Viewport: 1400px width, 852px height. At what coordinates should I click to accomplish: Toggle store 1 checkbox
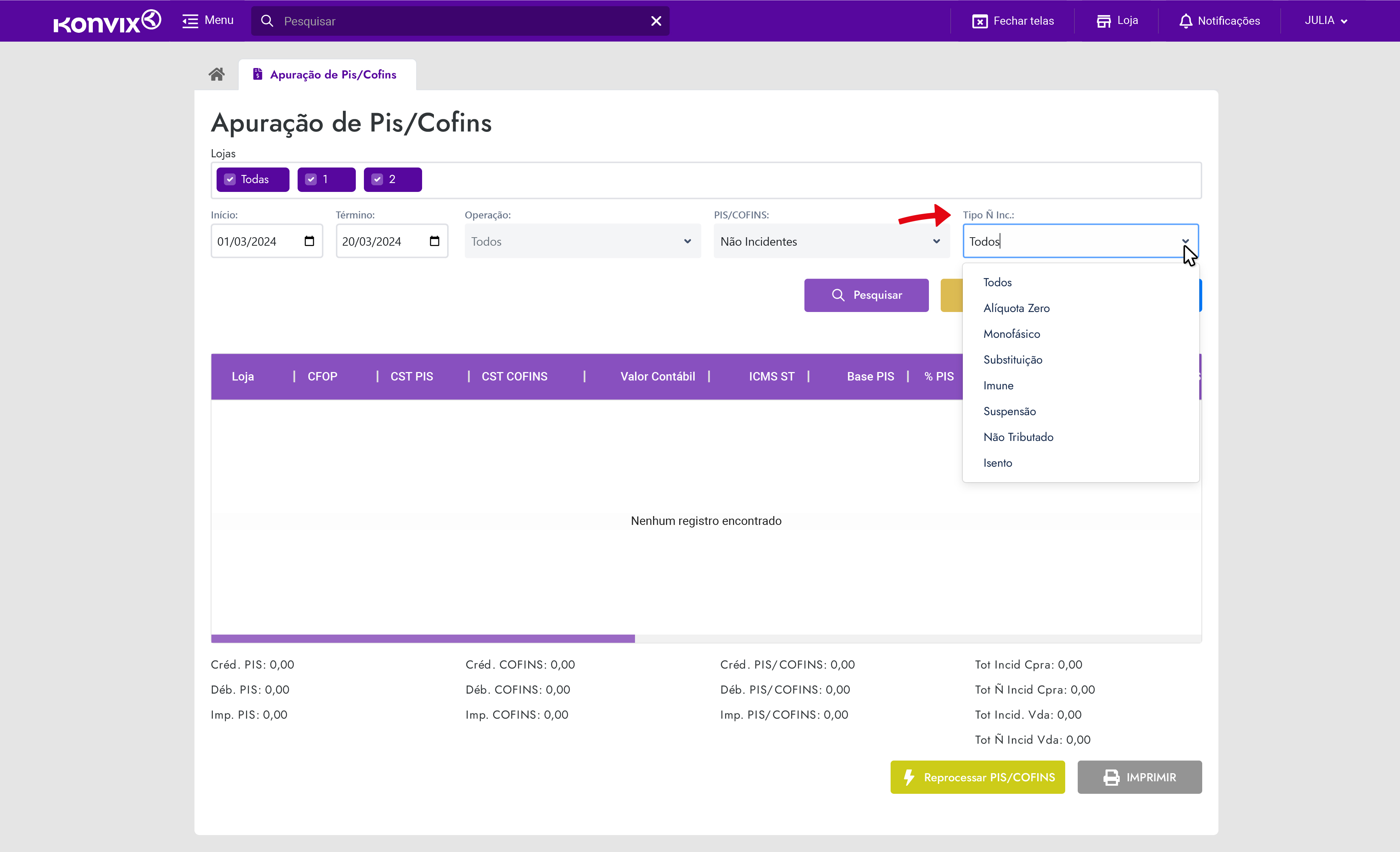click(x=311, y=180)
